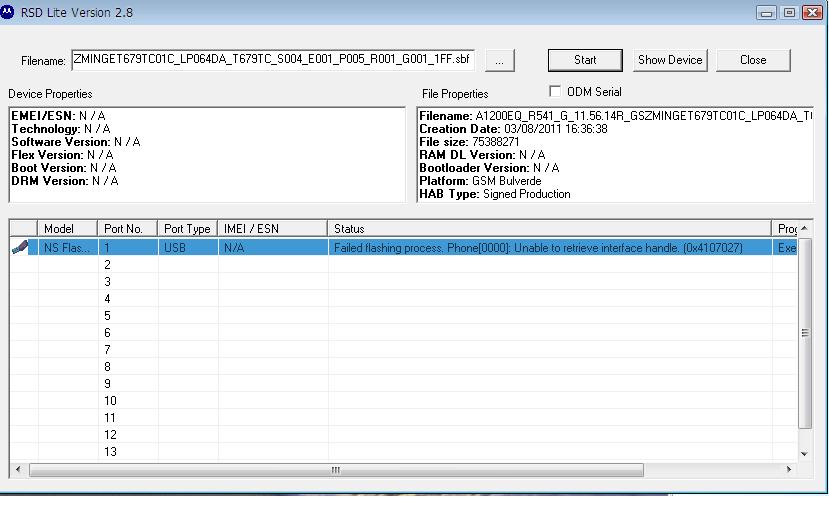This screenshot has height=512, width=829.
Task: Select the NS Flash model cell
Action: [x=67, y=248]
